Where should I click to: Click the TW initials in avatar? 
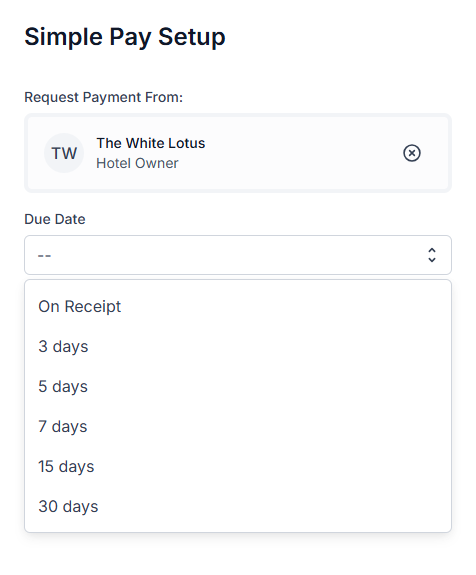pyautogui.click(x=64, y=153)
